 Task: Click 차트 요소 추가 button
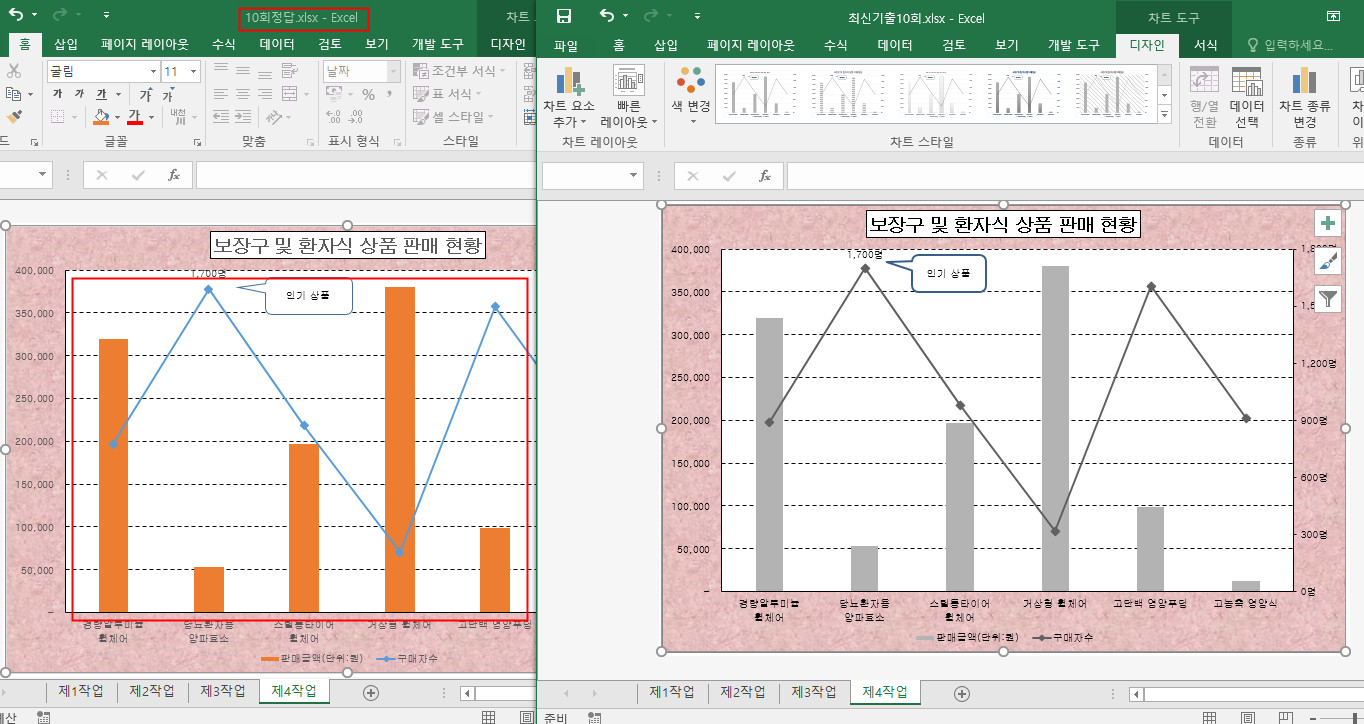coord(569,99)
